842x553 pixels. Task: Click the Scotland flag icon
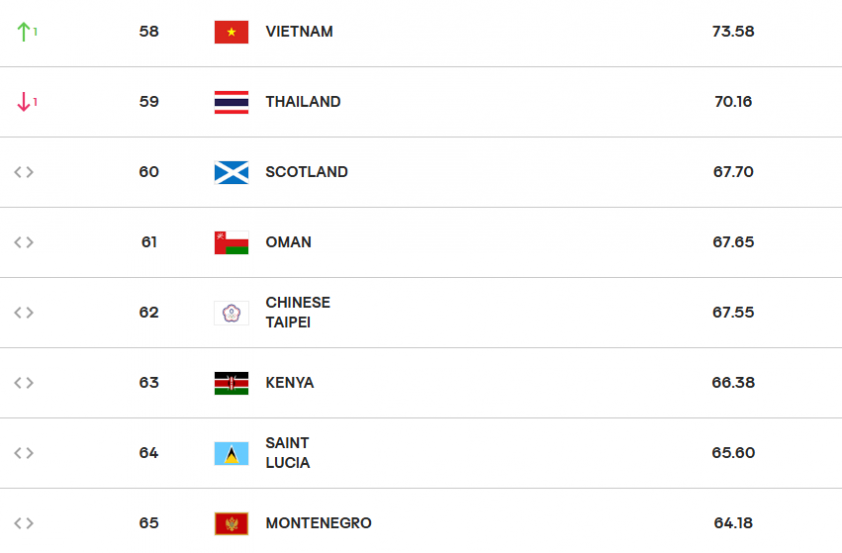click(231, 172)
